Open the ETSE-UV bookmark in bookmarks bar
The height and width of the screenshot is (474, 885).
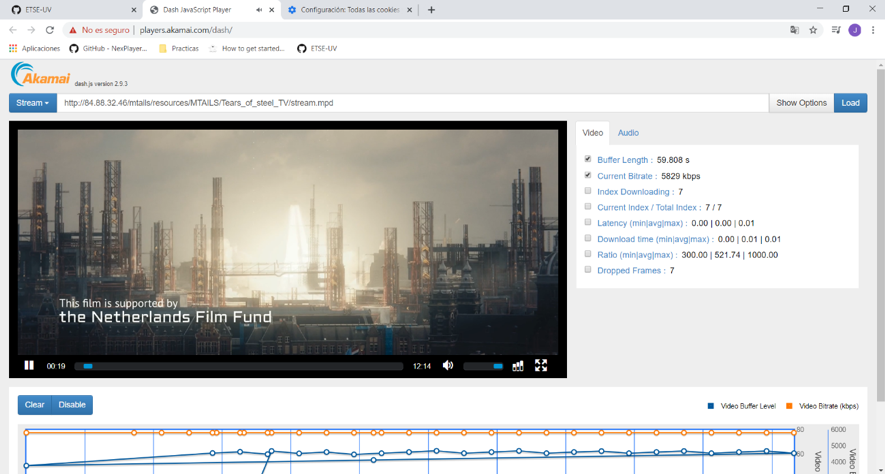317,49
